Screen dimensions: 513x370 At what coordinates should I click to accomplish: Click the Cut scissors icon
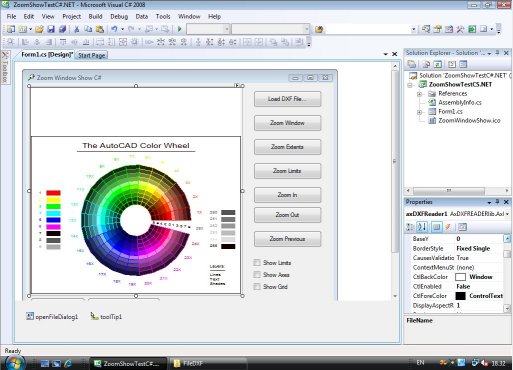pos(77,29)
